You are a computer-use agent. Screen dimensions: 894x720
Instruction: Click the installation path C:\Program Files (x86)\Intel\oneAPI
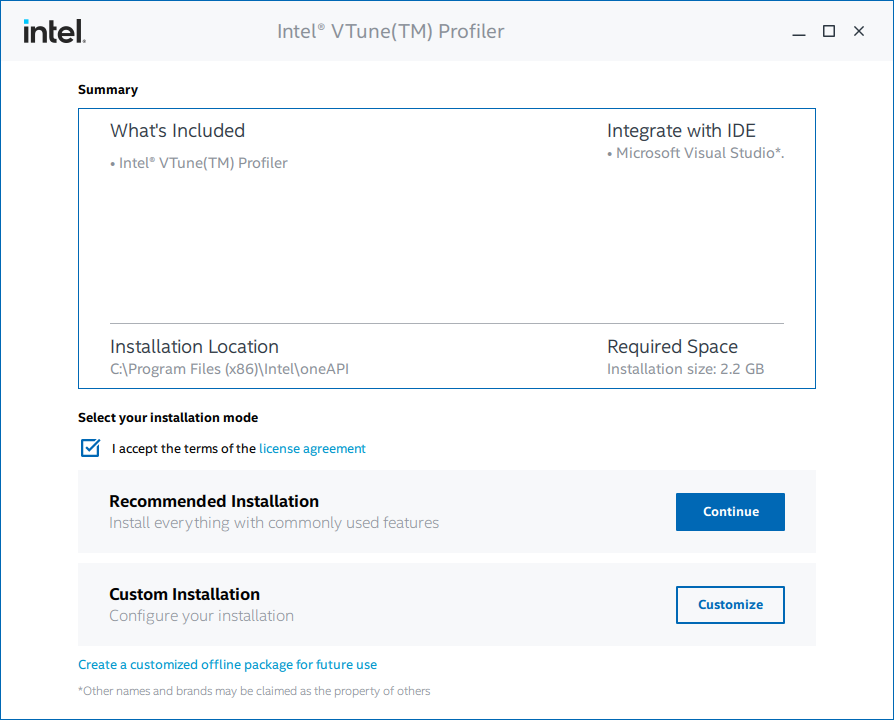[x=229, y=369]
